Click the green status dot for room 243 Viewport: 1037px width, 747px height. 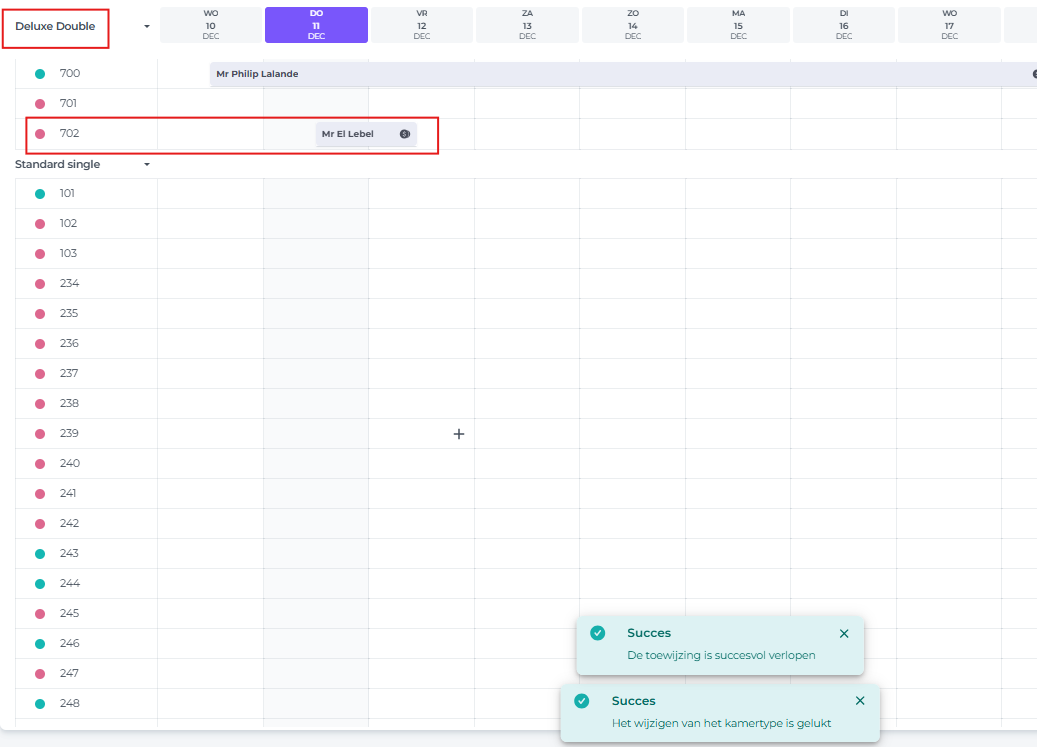point(40,554)
